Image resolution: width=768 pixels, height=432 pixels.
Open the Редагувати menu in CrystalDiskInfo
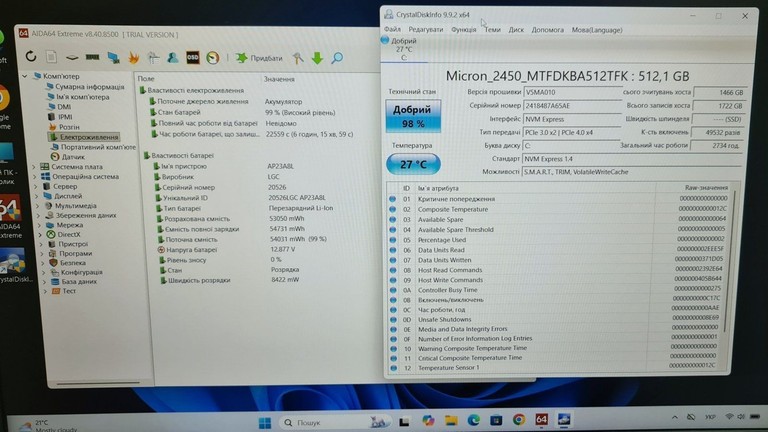(x=426, y=29)
